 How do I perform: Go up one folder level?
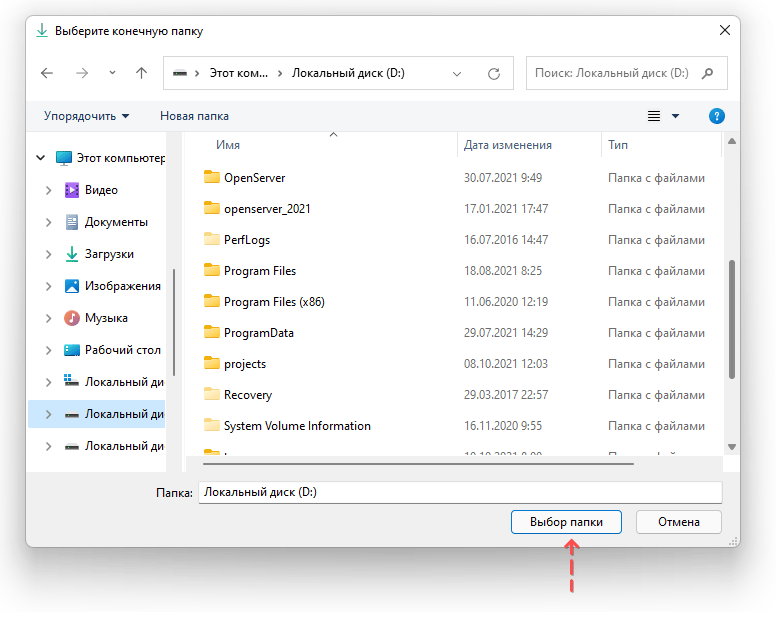point(142,73)
